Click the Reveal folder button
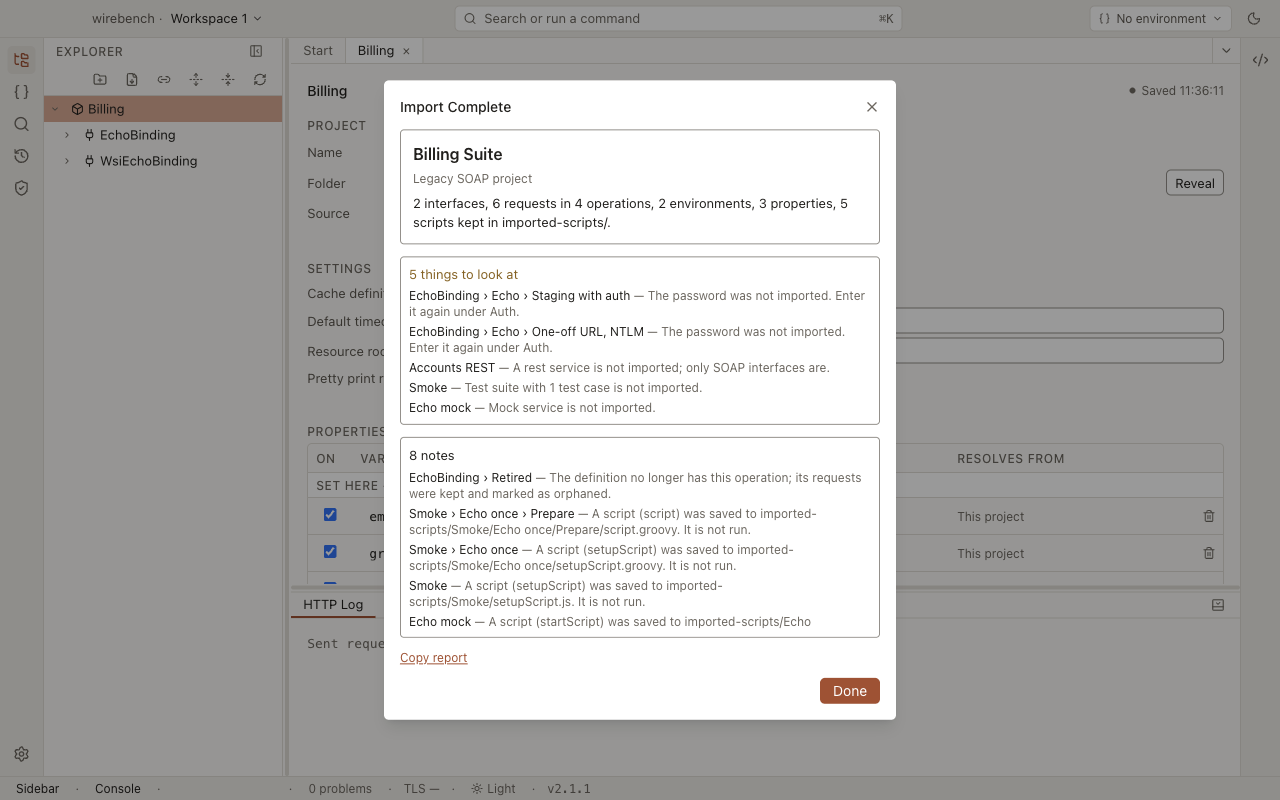1280x800 pixels. [x=1195, y=183]
